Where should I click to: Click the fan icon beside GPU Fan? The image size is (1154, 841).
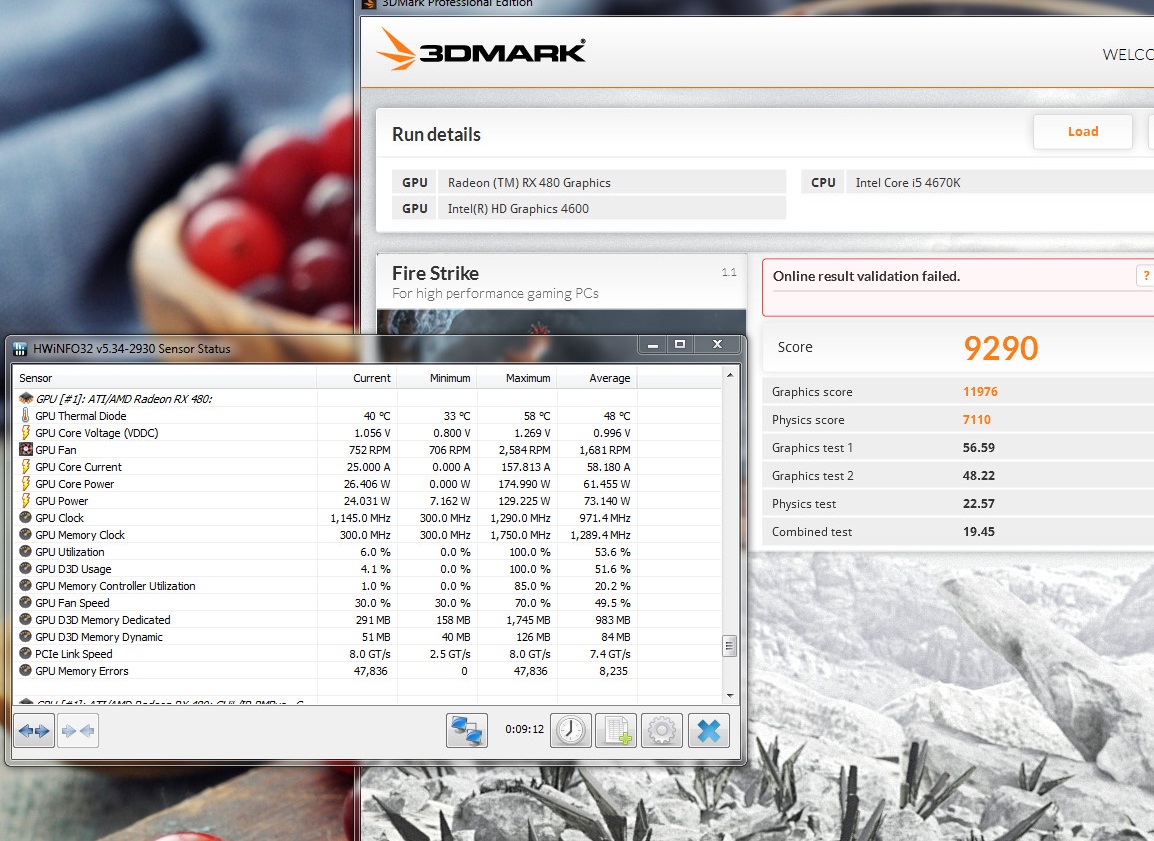tap(26, 450)
